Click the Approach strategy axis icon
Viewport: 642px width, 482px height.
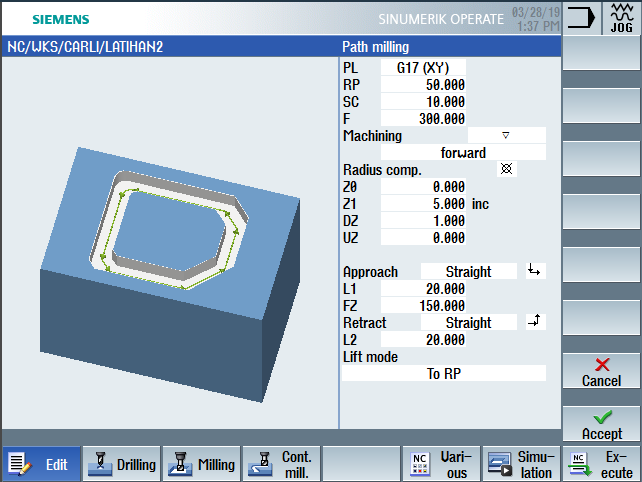pyautogui.click(x=535, y=271)
